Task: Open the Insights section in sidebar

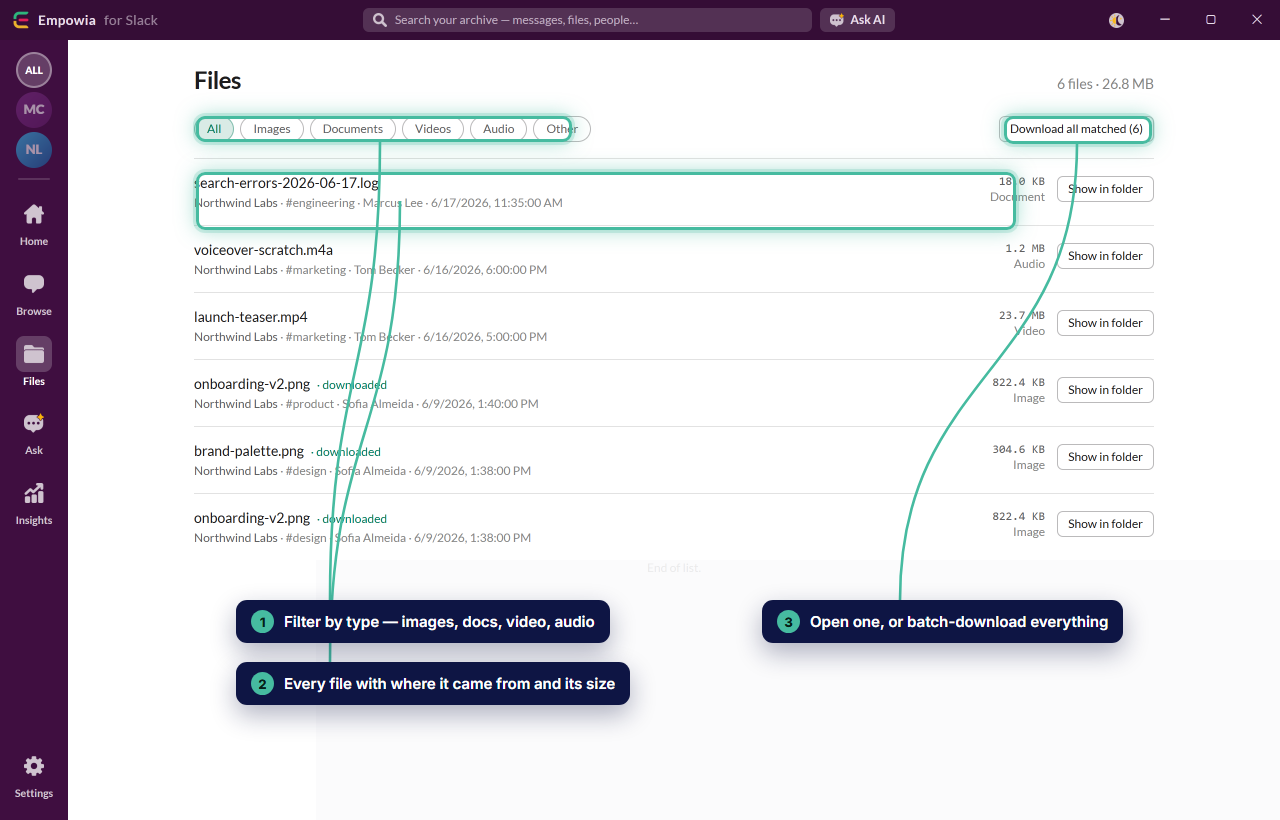Action: click(34, 504)
